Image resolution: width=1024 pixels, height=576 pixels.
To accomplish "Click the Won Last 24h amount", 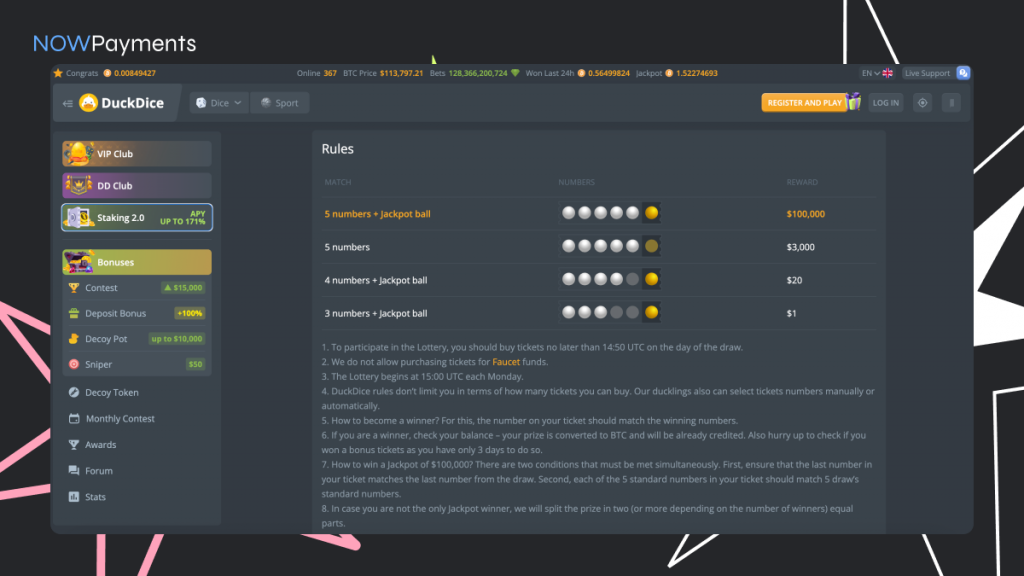I will pos(609,73).
